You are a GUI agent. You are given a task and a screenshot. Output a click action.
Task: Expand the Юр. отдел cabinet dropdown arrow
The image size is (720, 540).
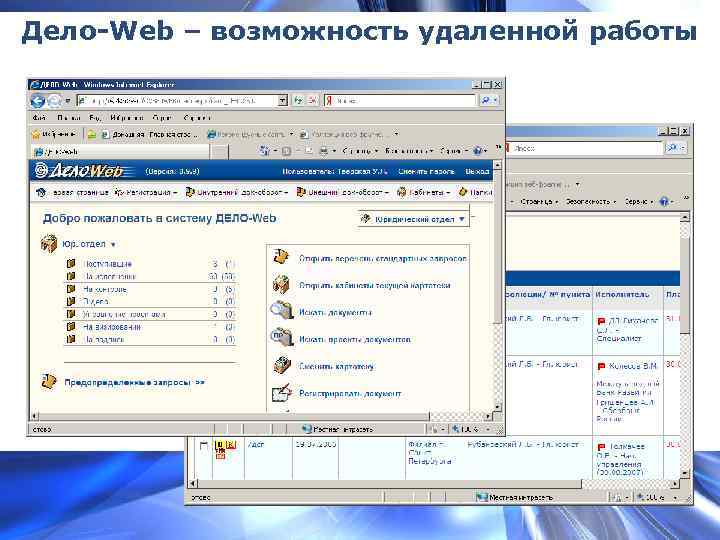pos(113,244)
